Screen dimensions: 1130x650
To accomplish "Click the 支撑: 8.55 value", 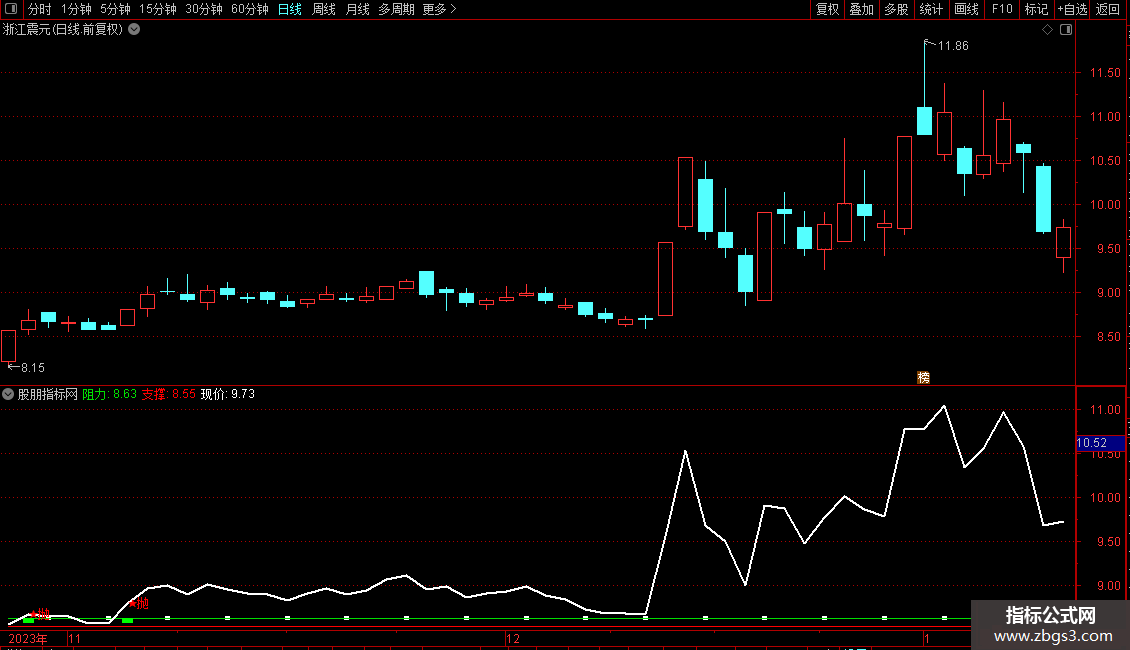I will (169, 394).
